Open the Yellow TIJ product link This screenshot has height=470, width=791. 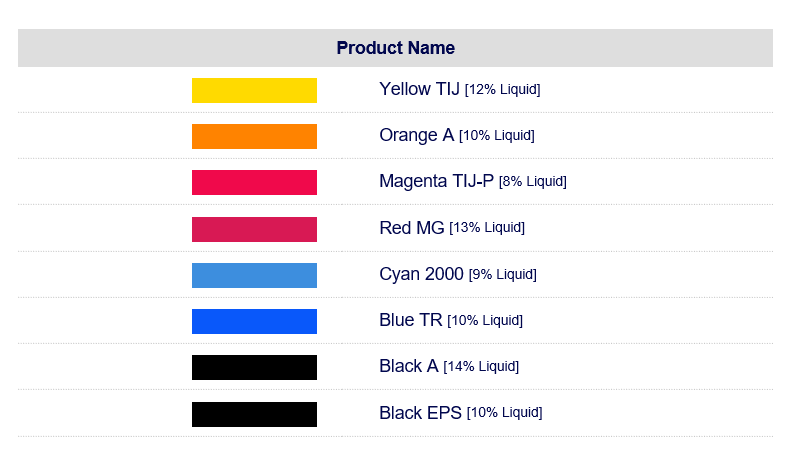coord(419,89)
